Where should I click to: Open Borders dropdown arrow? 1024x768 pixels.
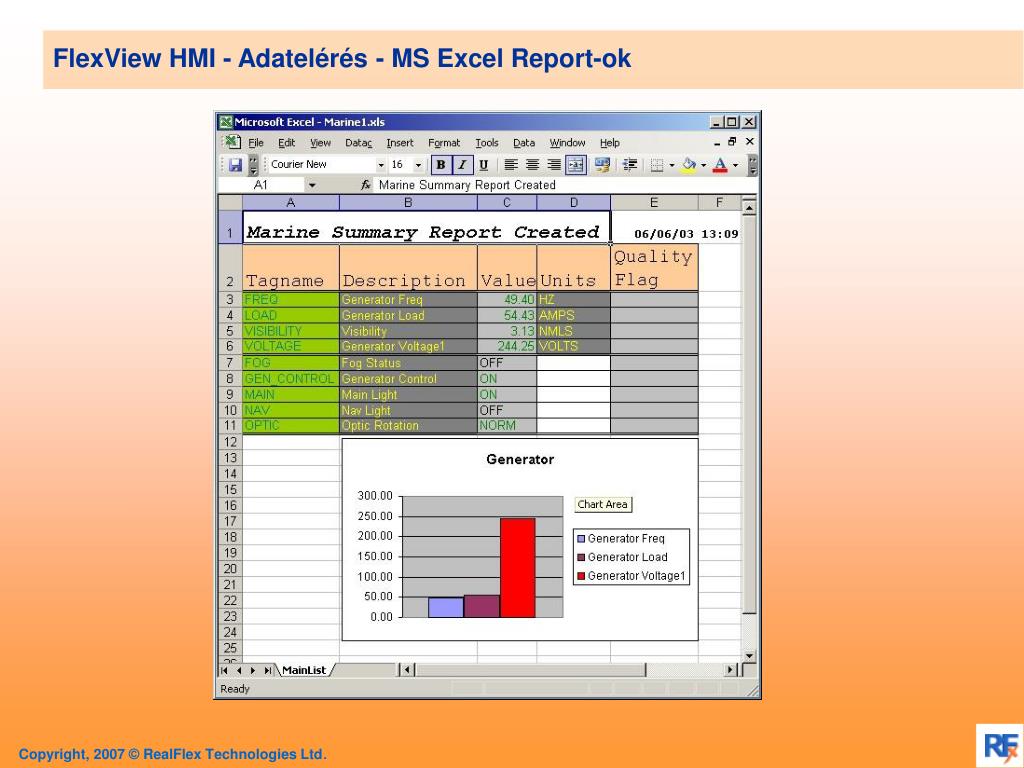tap(671, 165)
